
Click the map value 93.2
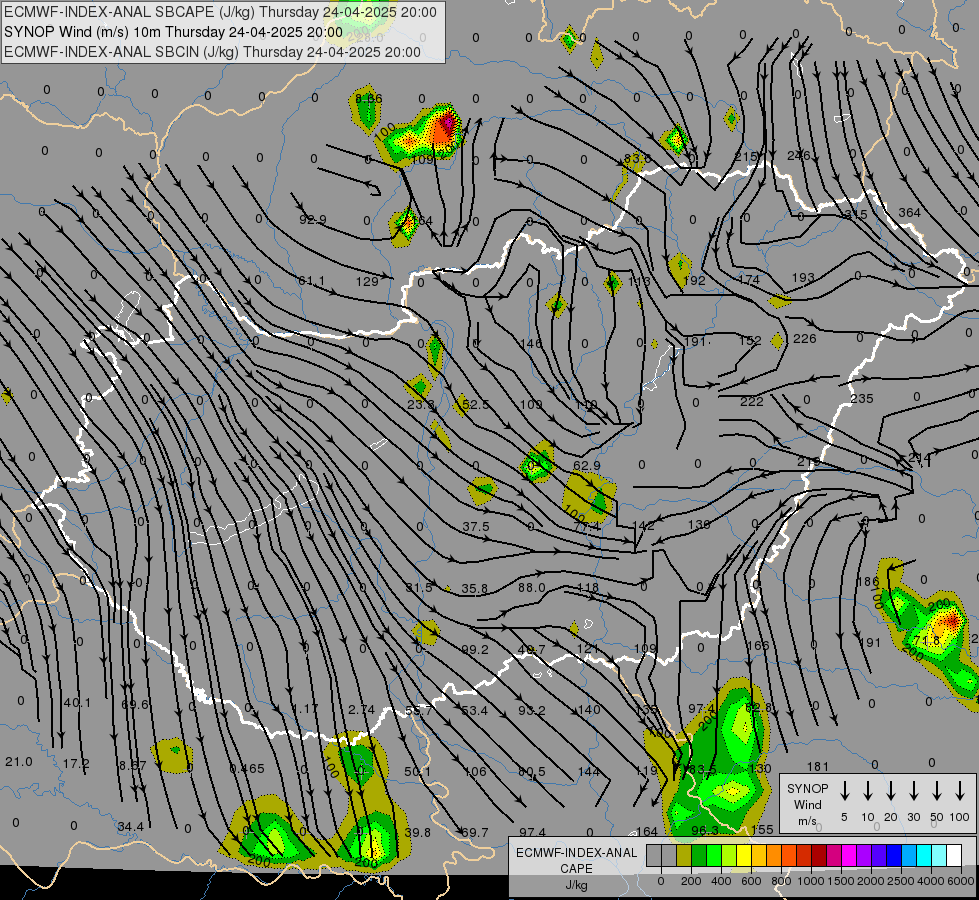(531, 710)
